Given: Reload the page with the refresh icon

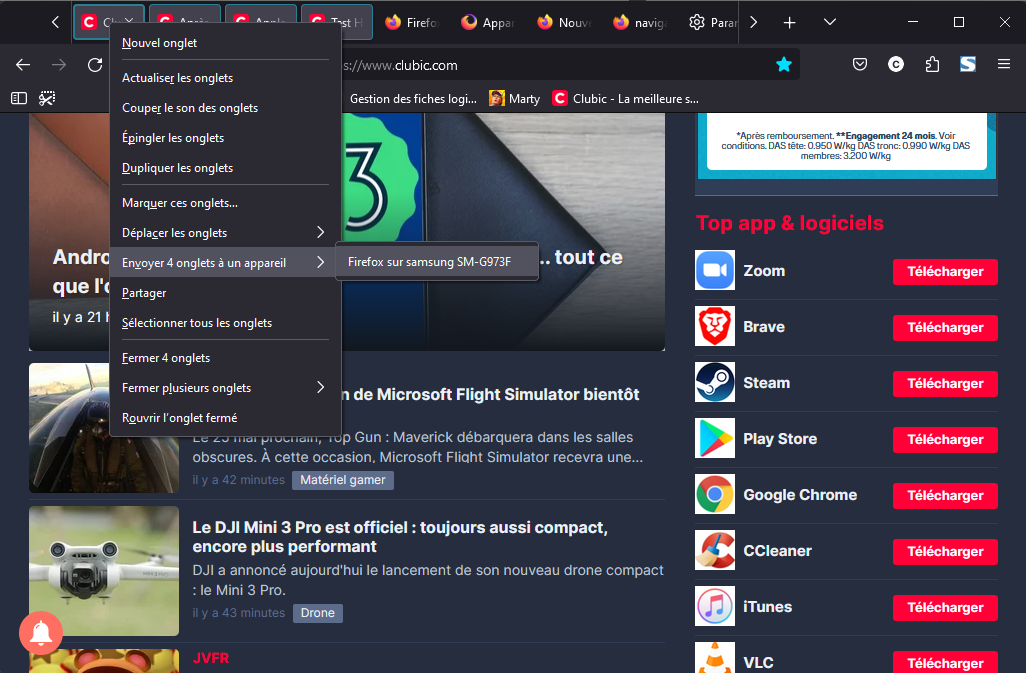Looking at the screenshot, I should tap(95, 65).
